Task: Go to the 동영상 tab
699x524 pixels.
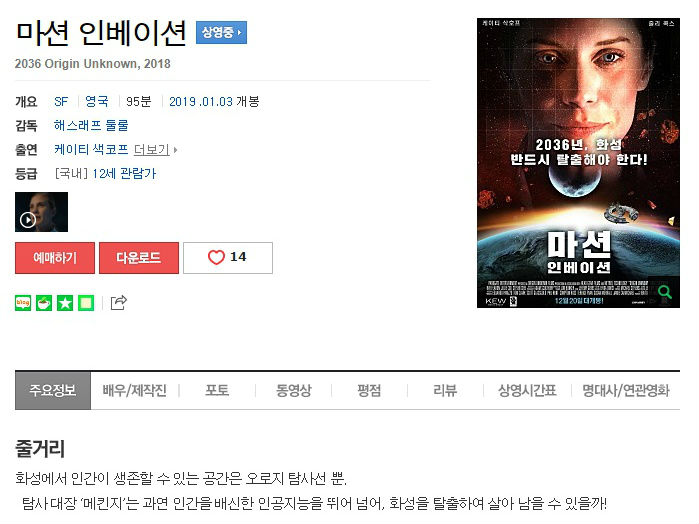Action: [293, 391]
